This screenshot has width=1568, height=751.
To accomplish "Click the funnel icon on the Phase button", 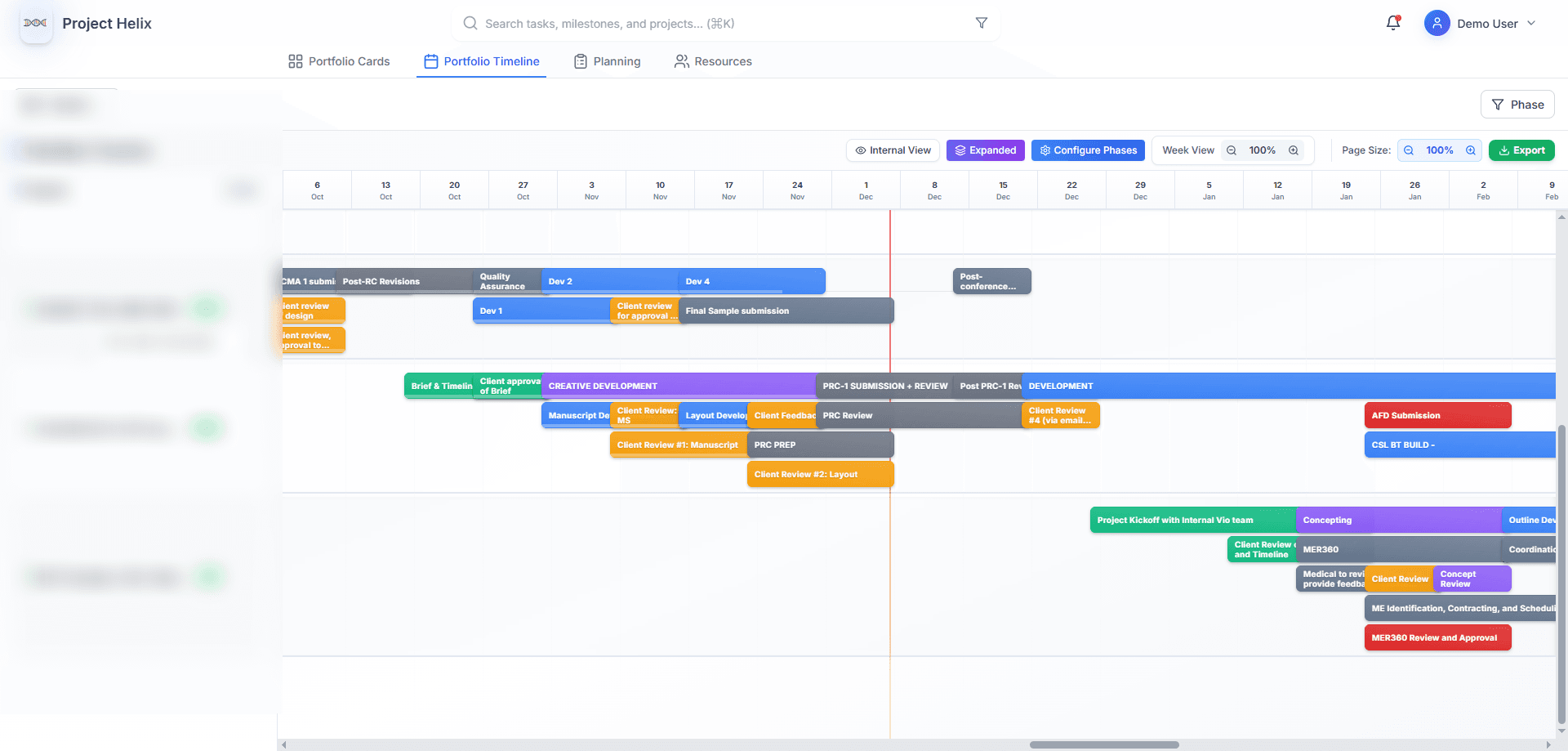I will pyautogui.click(x=1498, y=104).
